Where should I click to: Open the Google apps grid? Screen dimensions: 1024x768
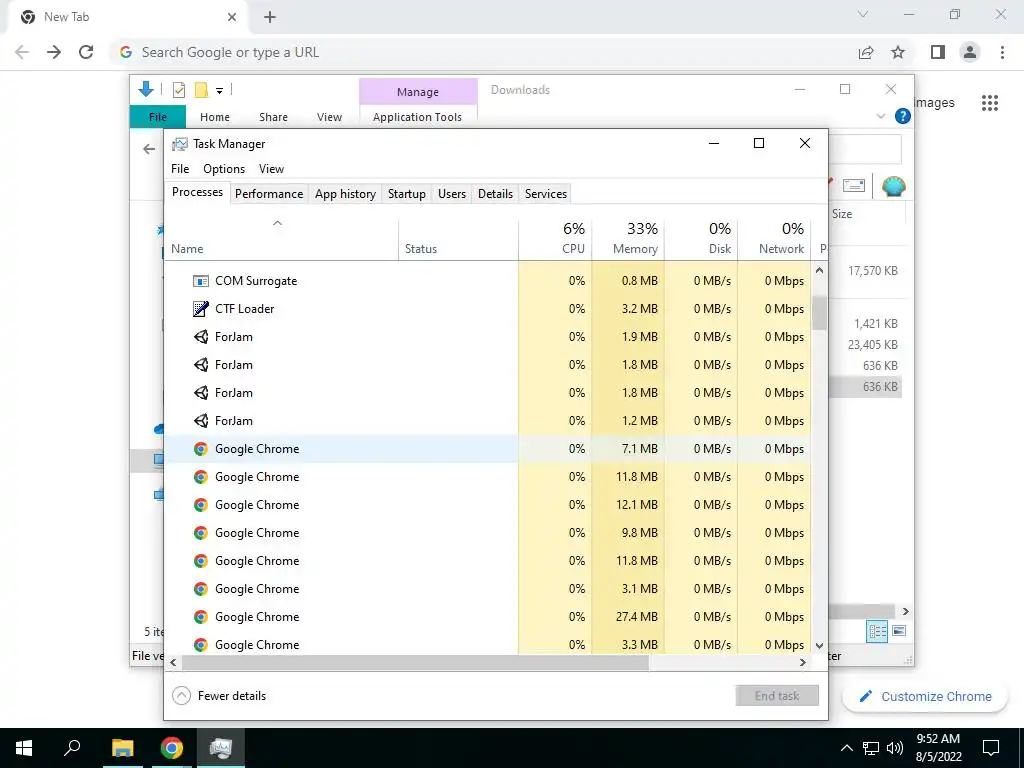pos(990,103)
